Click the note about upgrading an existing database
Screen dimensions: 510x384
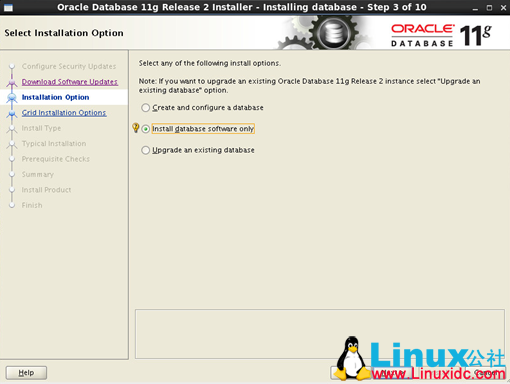pos(309,86)
